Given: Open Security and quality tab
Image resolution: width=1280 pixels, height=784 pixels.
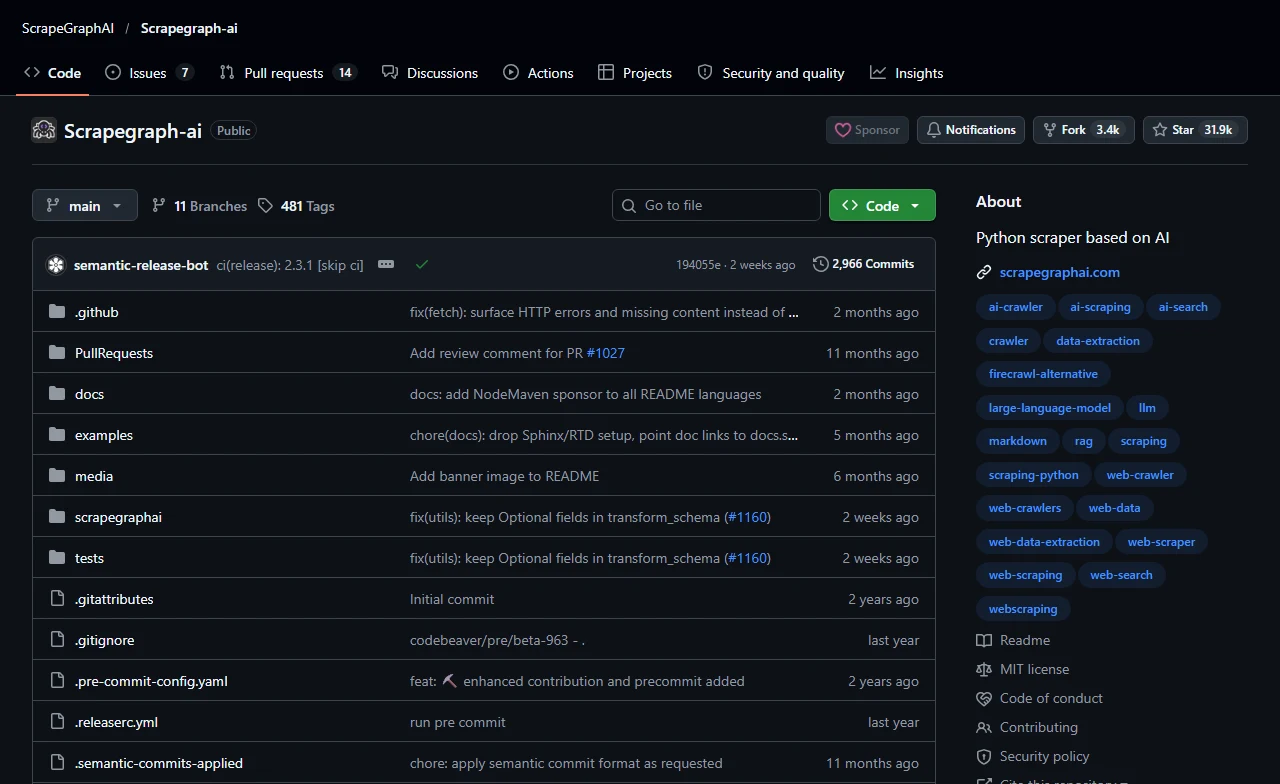Looking at the screenshot, I should pyautogui.click(x=771, y=73).
